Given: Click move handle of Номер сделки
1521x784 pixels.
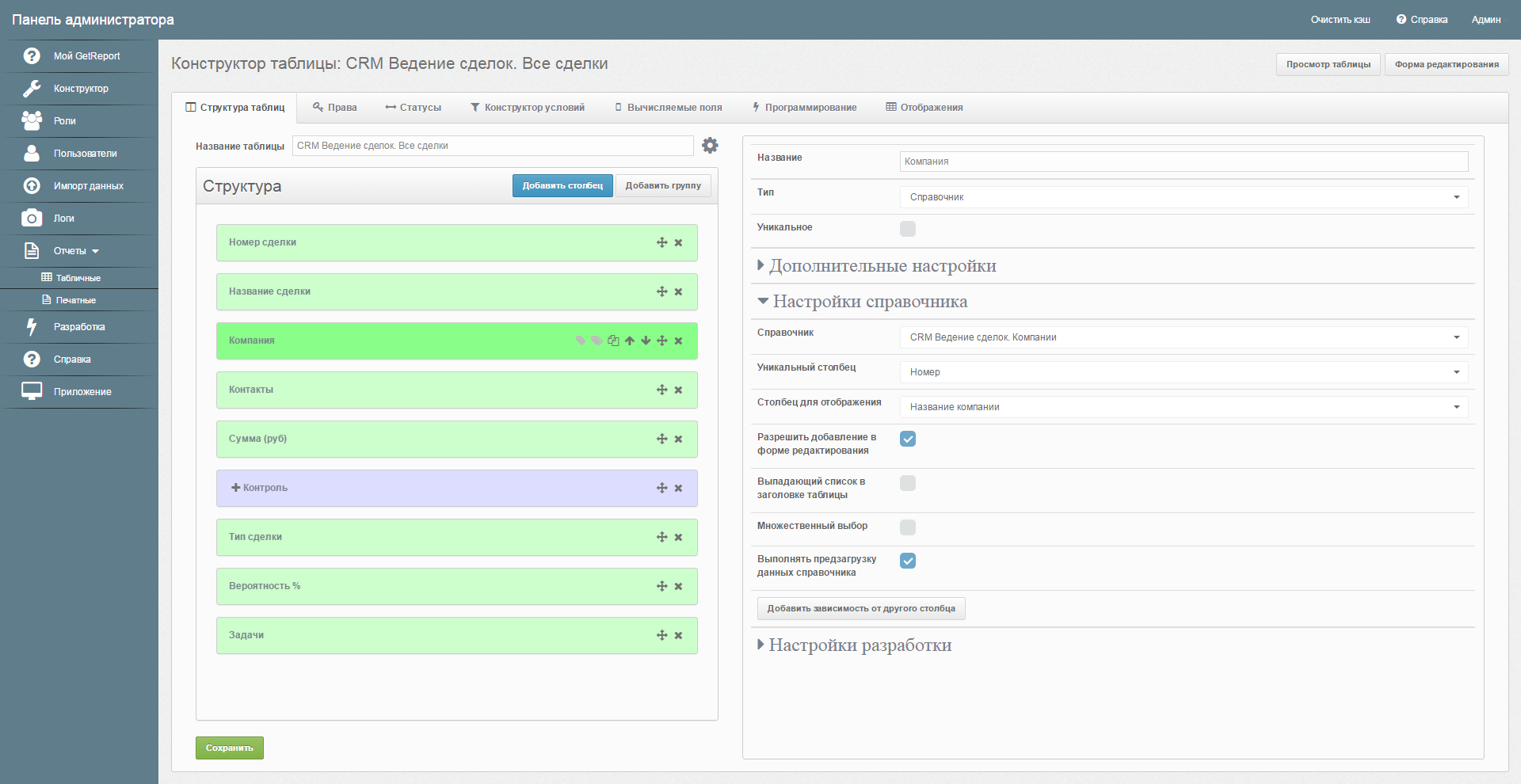Looking at the screenshot, I should (662, 242).
